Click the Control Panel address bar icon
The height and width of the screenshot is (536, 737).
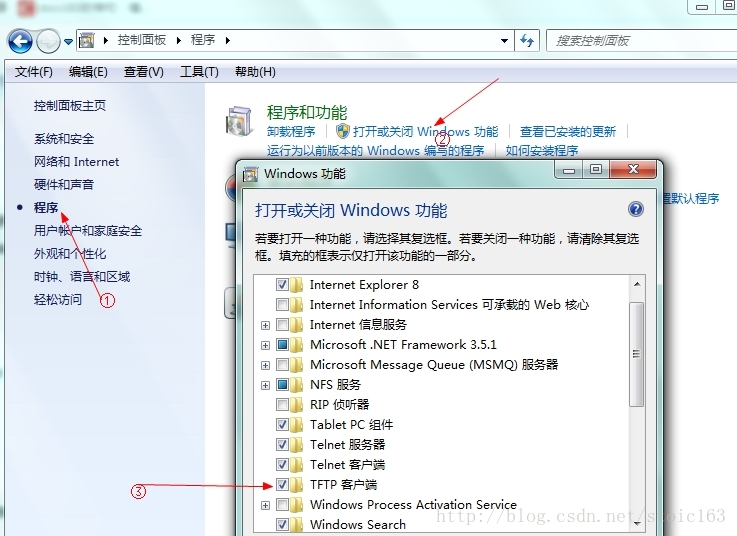[x=86, y=40]
